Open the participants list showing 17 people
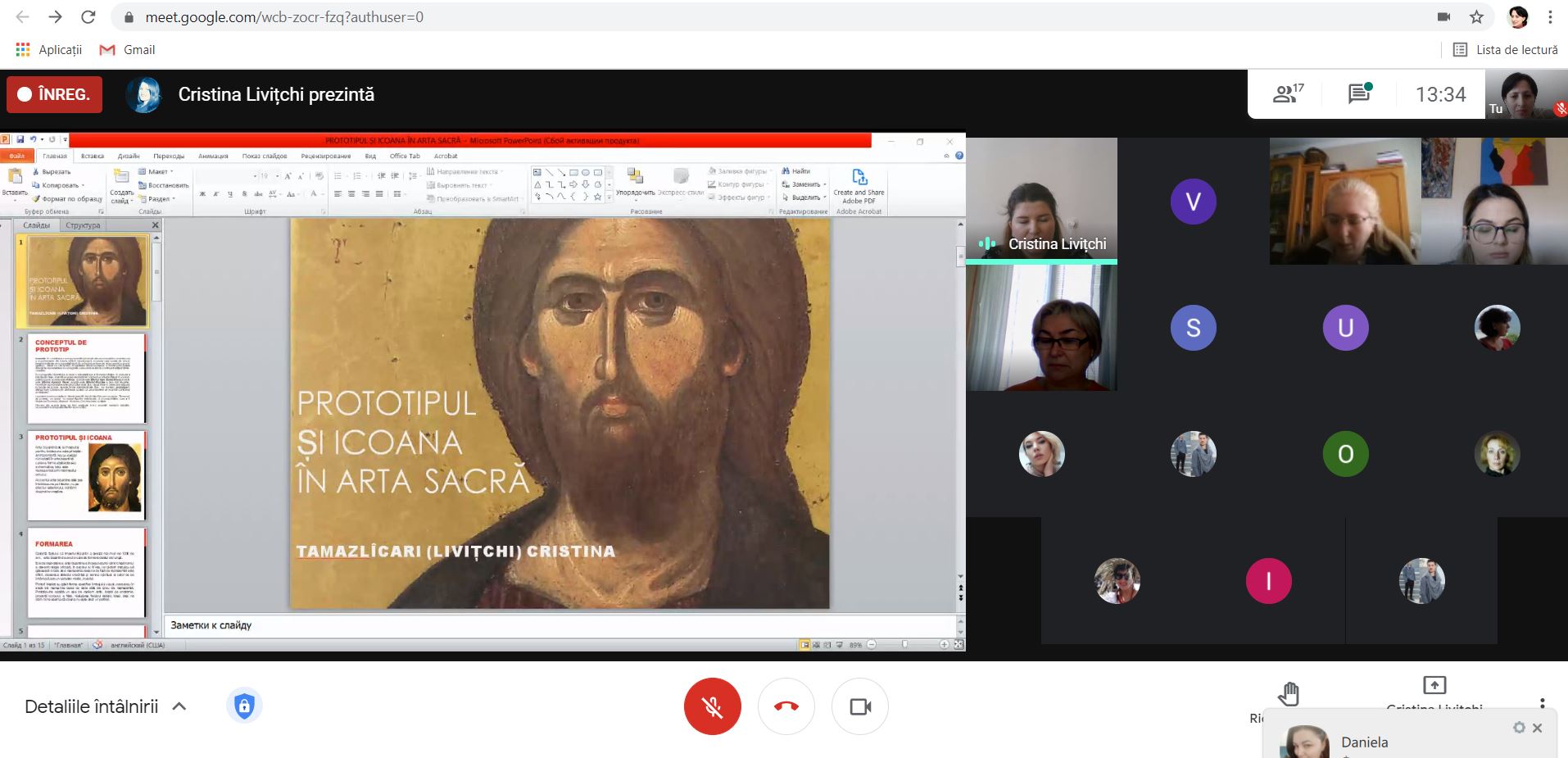The image size is (1568, 758). pyautogui.click(x=1287, y=94)
